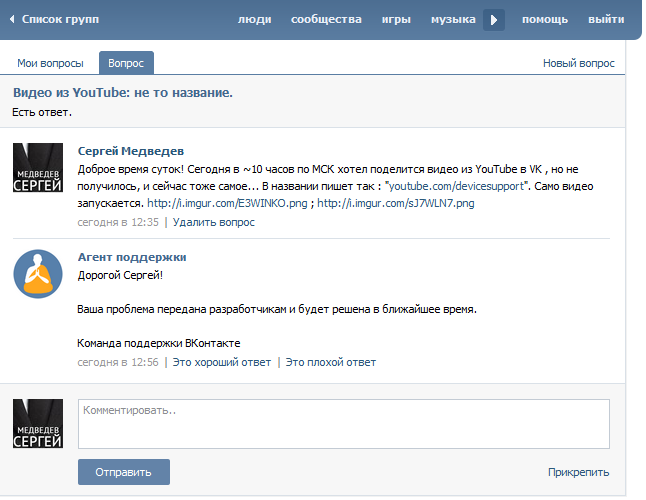Open the youtube.com/devicesupport link
646x500 pixels.
click(456, 186)
